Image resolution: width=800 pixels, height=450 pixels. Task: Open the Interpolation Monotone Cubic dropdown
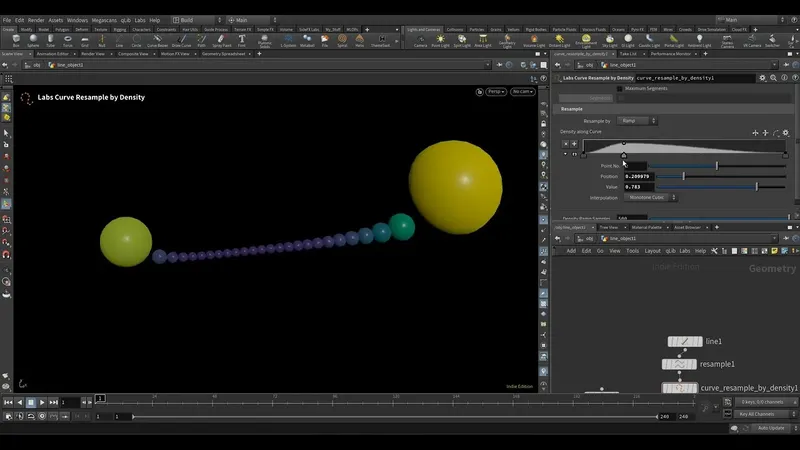click(x=651, y=197)
